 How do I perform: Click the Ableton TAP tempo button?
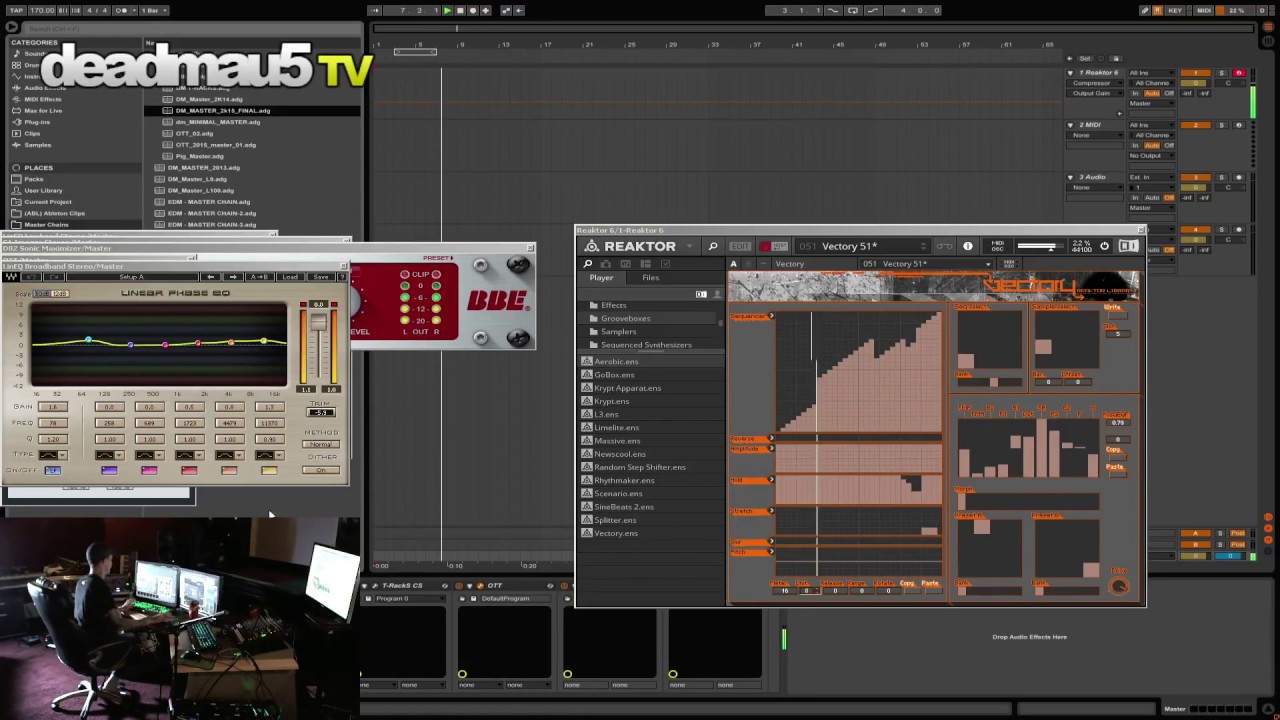click(x=15, y=10)
